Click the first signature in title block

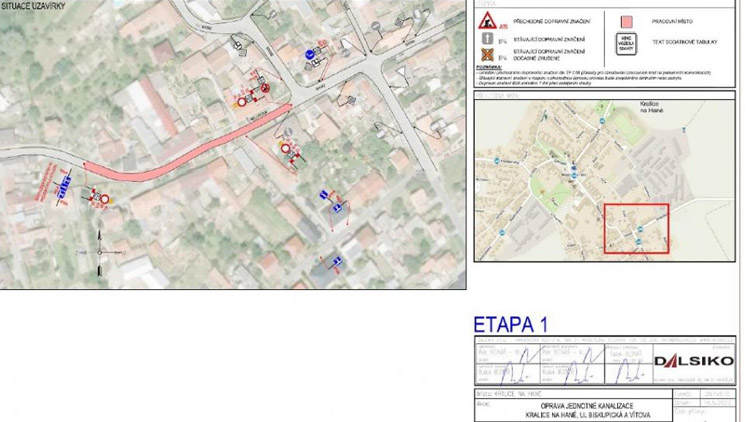[514, 373]
